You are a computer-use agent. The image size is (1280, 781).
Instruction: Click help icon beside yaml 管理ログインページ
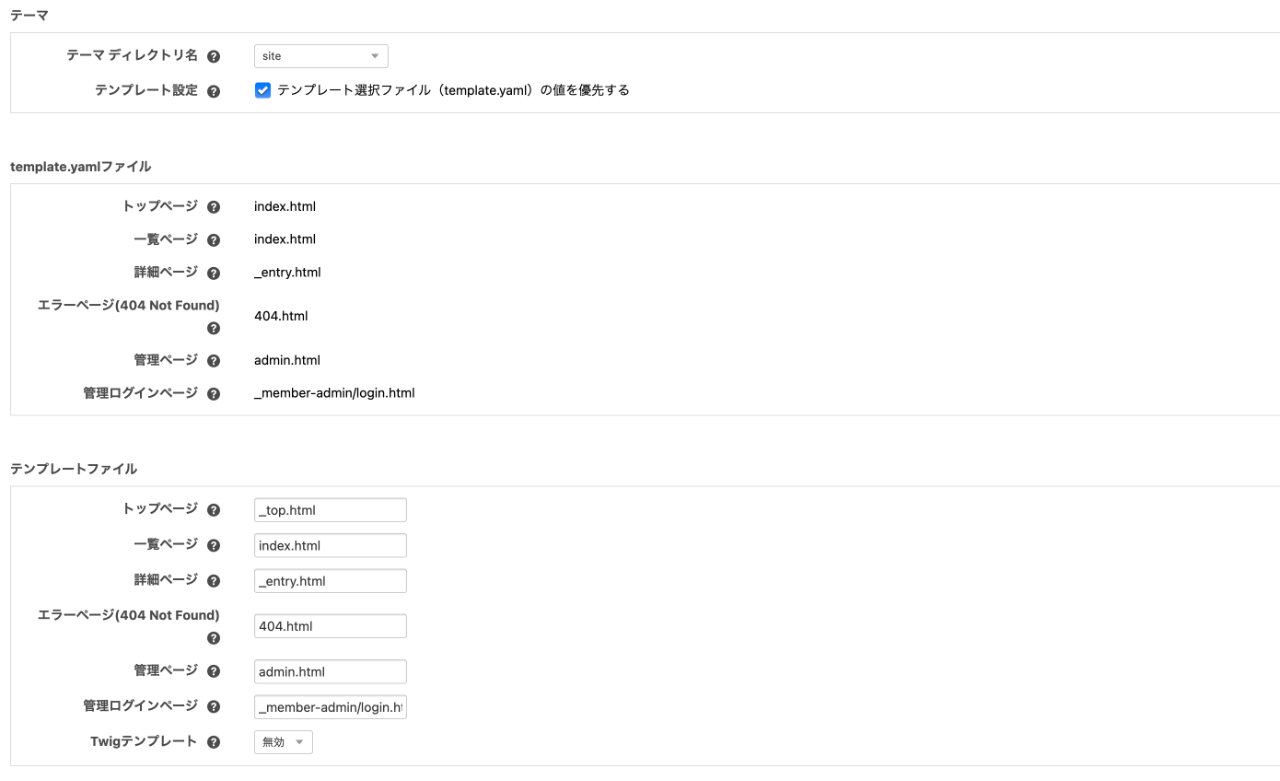[x=213, y=394]
